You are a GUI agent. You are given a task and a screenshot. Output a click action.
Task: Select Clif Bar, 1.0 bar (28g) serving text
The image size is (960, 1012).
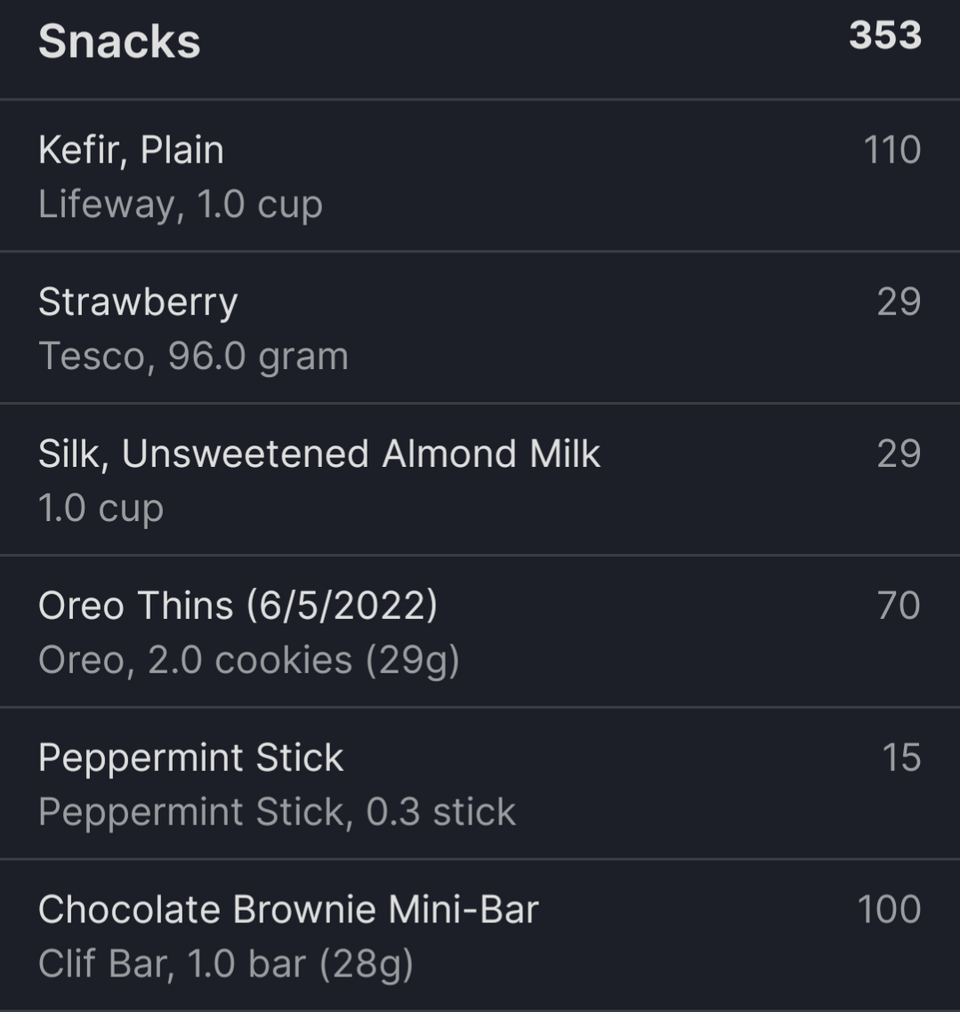tap(225, 964)
